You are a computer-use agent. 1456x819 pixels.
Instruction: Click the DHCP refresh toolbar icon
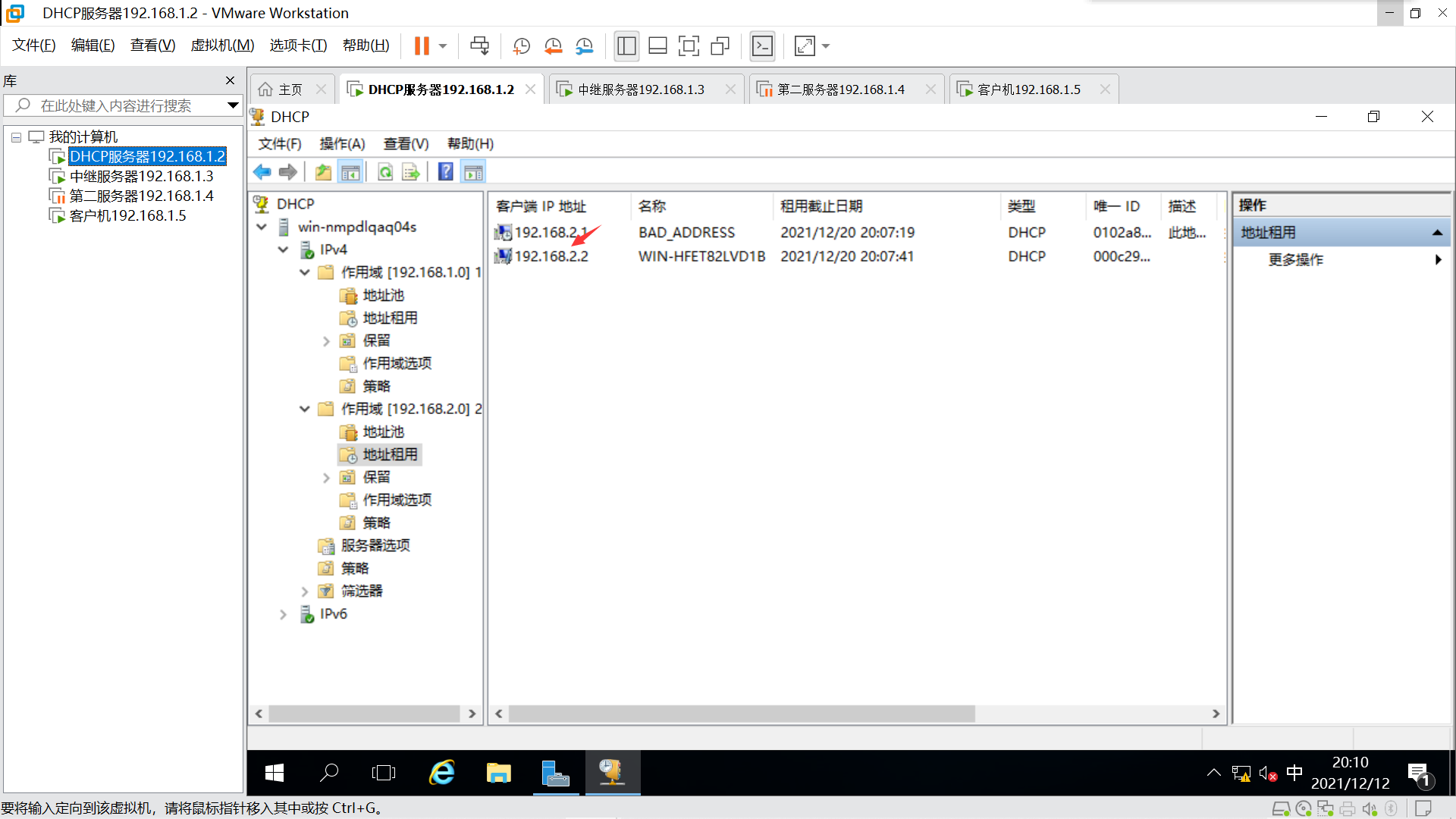pos(385,172)
